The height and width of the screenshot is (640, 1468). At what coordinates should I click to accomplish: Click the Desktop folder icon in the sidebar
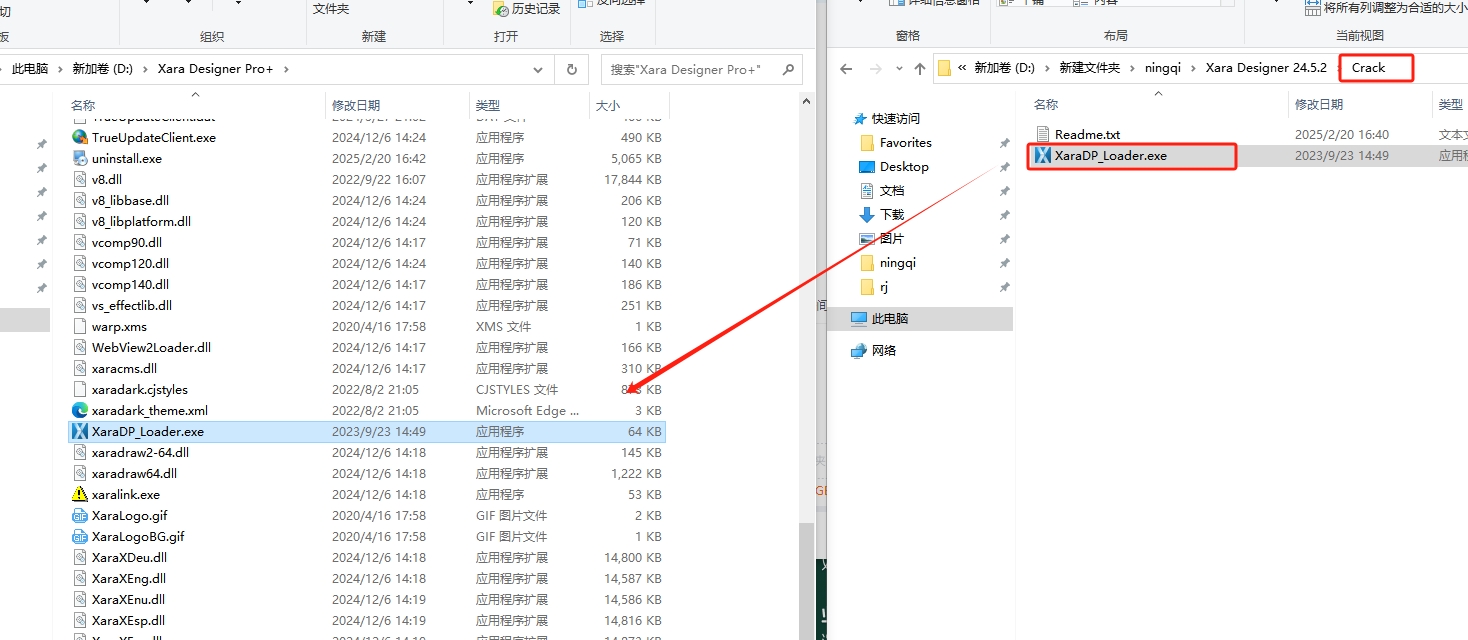(x=867, y=166)
